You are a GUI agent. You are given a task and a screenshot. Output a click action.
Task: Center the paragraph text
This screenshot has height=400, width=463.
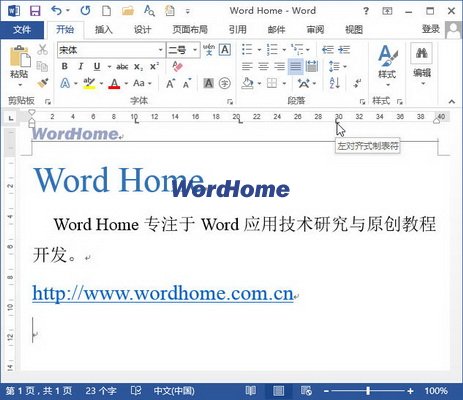pyautogui.click(x=263, y=66)
